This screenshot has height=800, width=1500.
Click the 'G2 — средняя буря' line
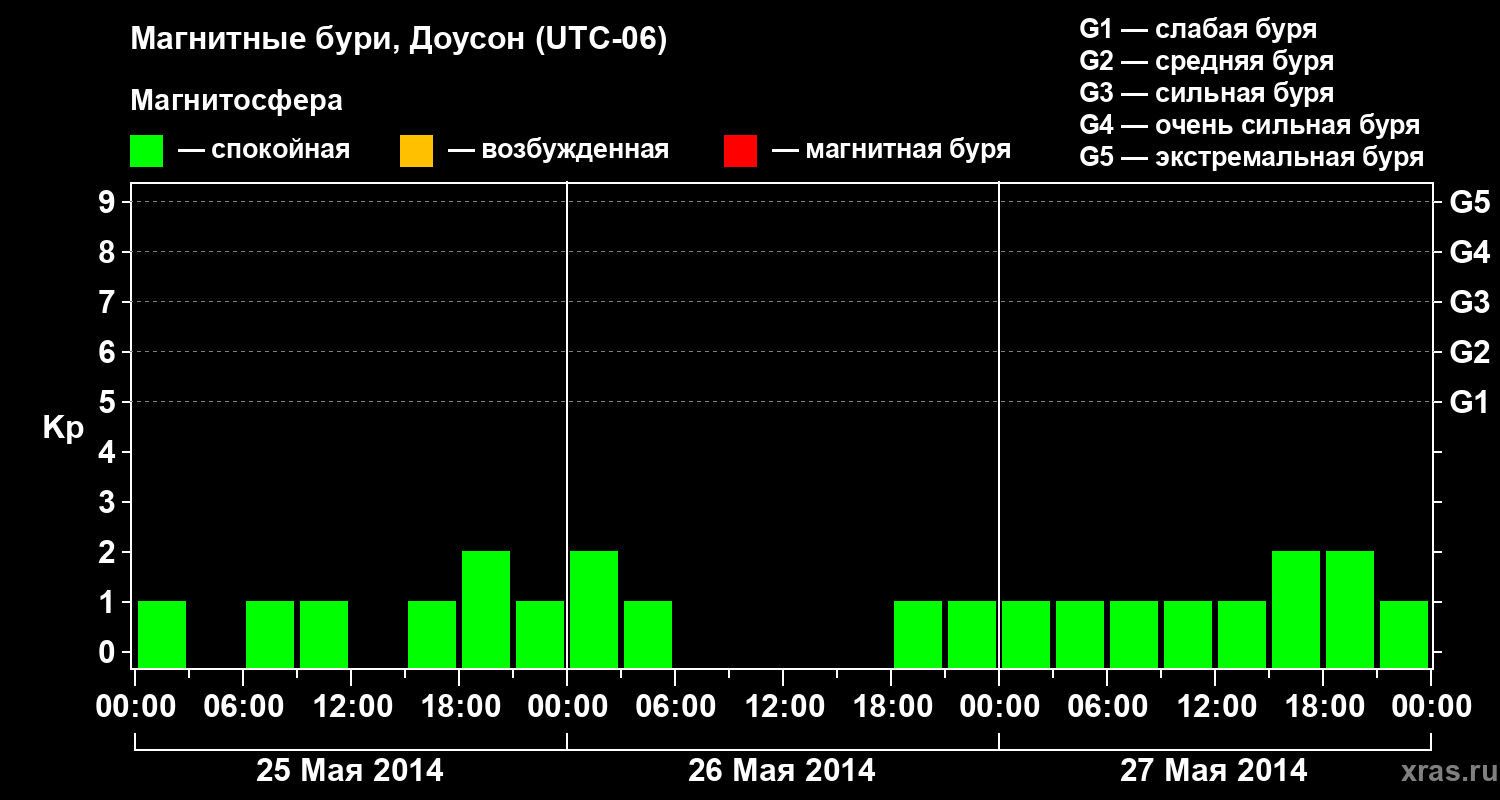[1207, 61]
